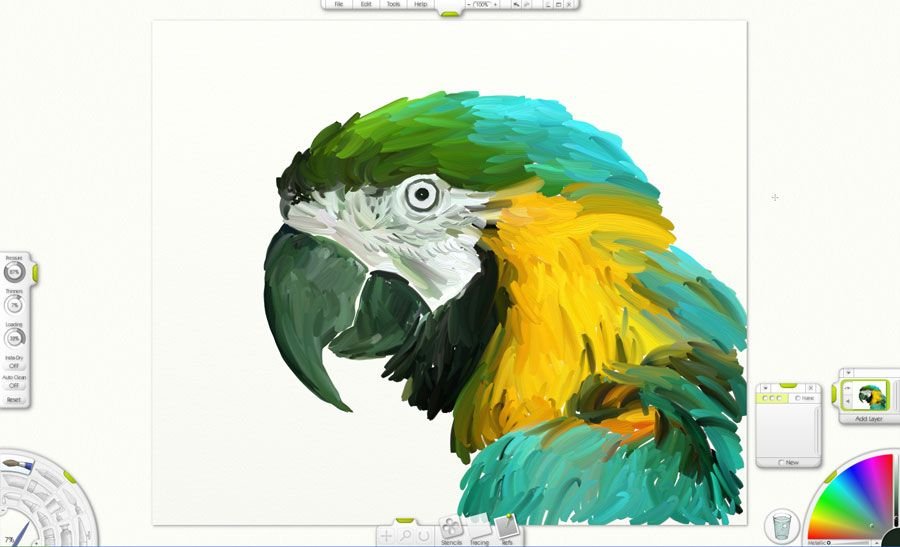Open the Edit menu

click(x=366, y=4)
